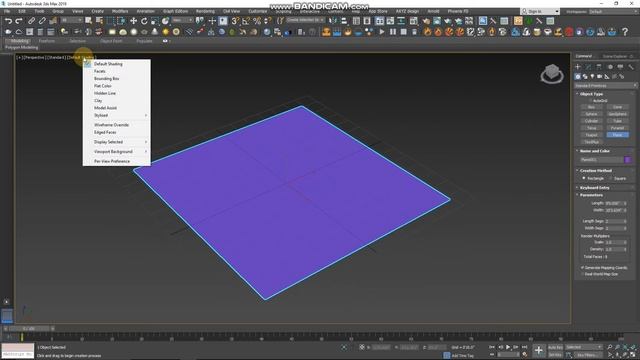
Task: Toggle the 3D Snaps icon
Action: (236, 21)
